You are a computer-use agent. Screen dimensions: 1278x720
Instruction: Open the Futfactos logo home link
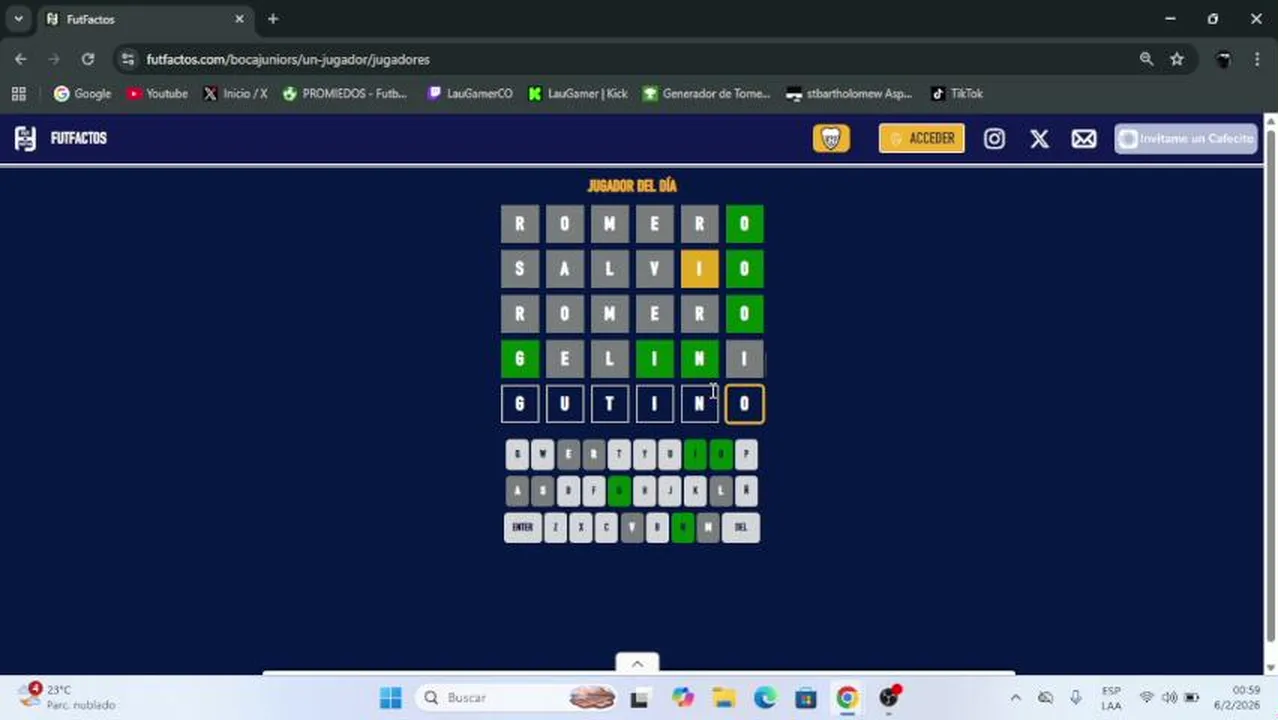60,138
